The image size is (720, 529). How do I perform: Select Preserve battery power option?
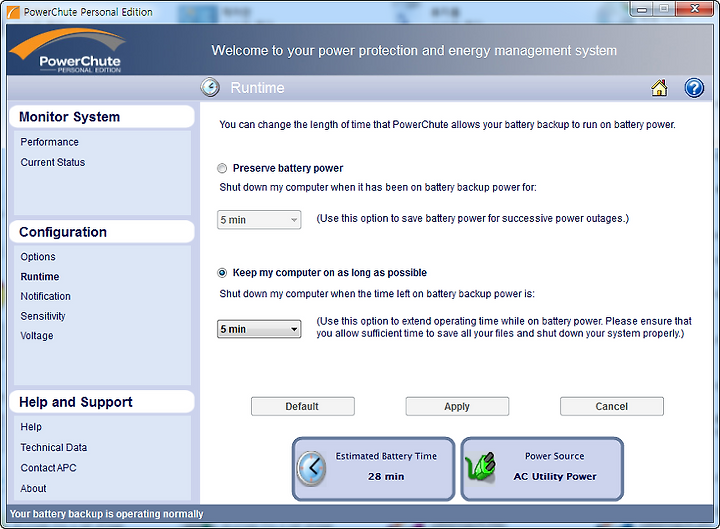(x=222, y=169)
